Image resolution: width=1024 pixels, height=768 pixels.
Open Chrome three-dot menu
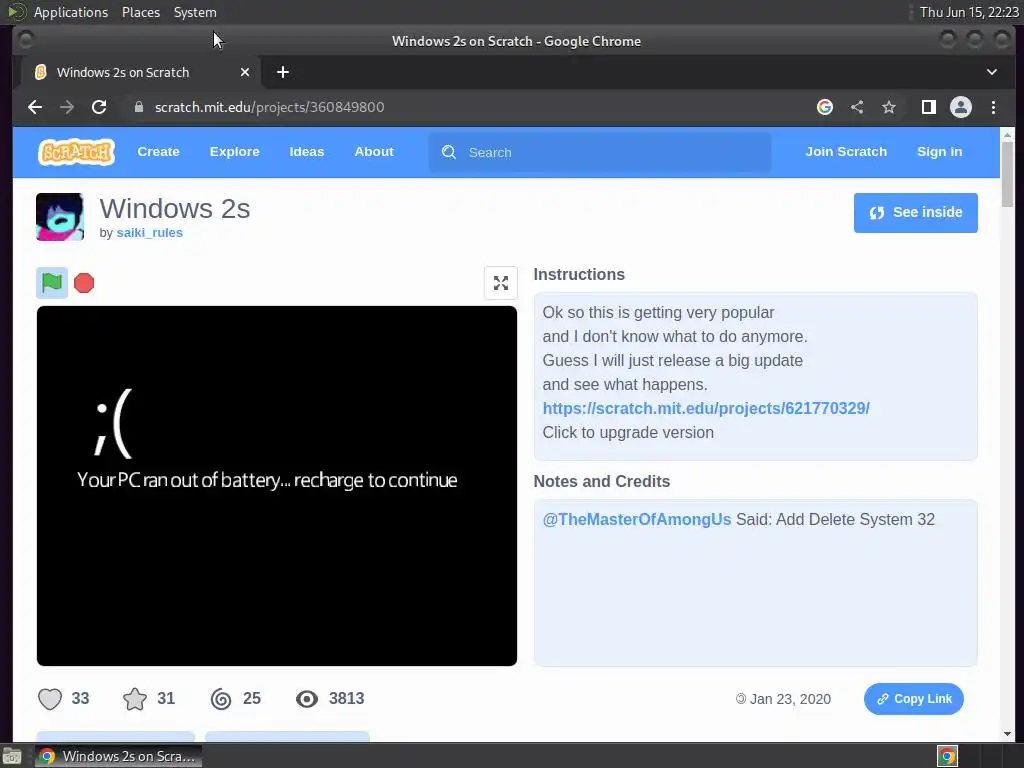993,107
